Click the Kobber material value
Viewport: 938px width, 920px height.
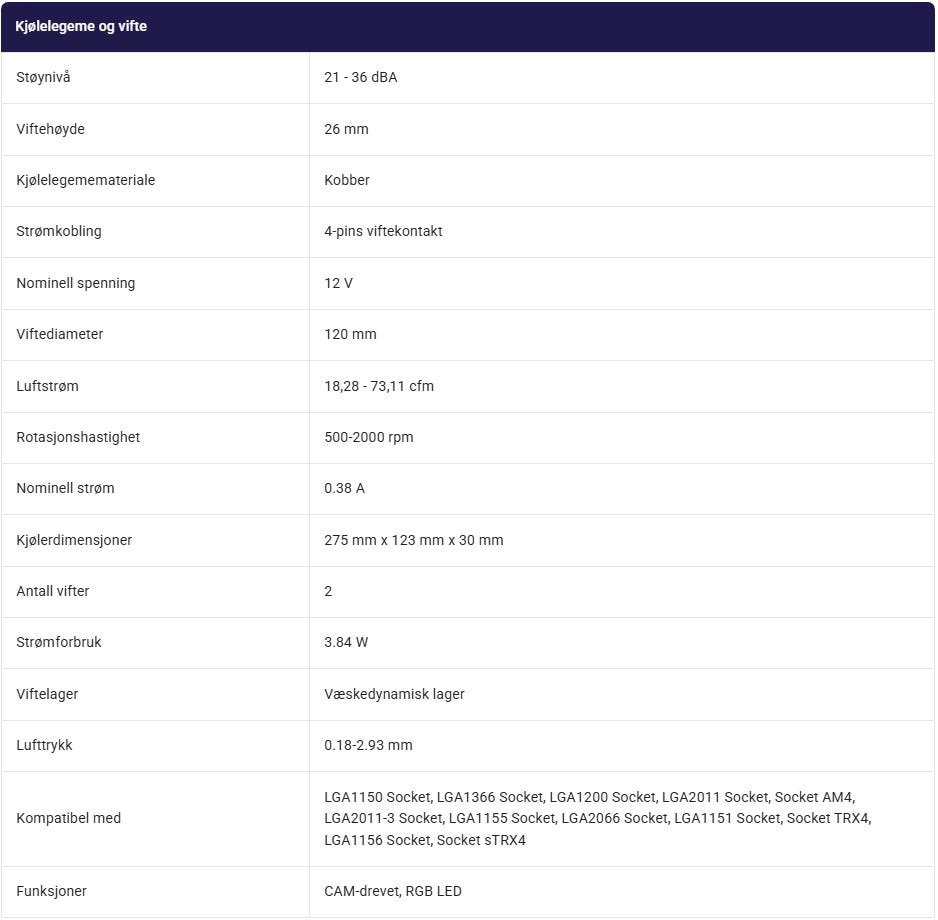347,180
